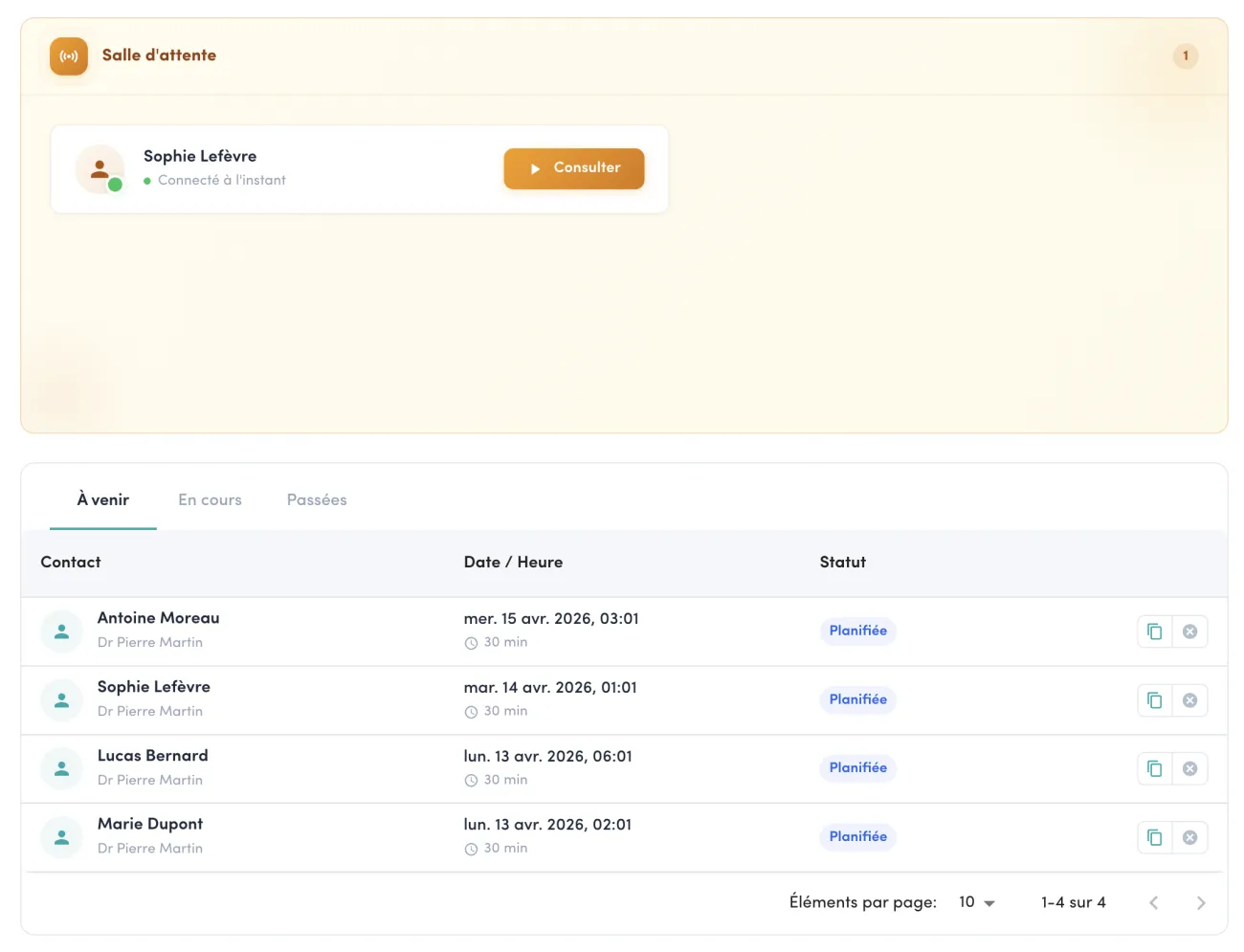1244x952 pixels.
Task: Click date mar. 14 avr. 2026, 01:01
Action: pos(550,688)
